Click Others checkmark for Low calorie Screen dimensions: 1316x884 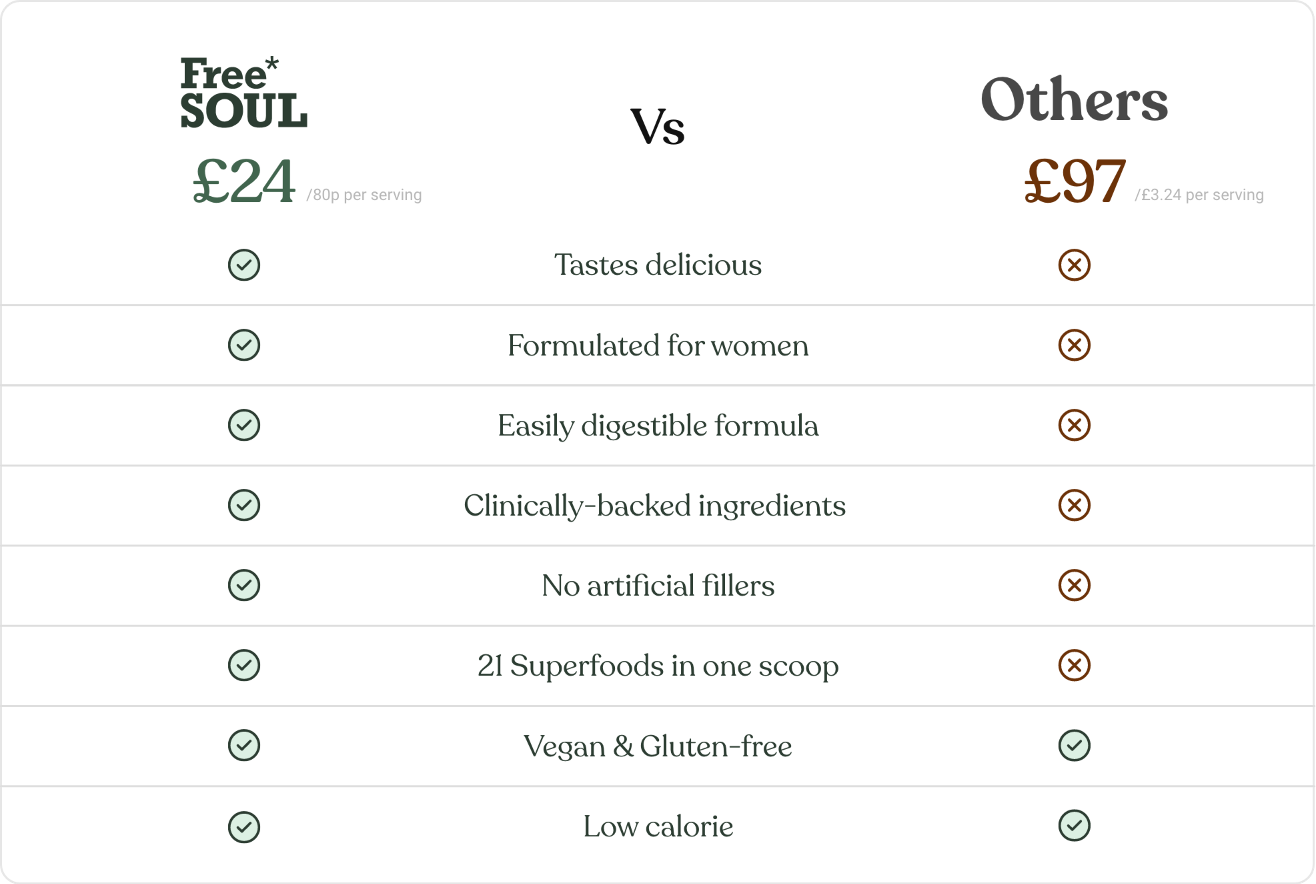[x=1074, y=825]
